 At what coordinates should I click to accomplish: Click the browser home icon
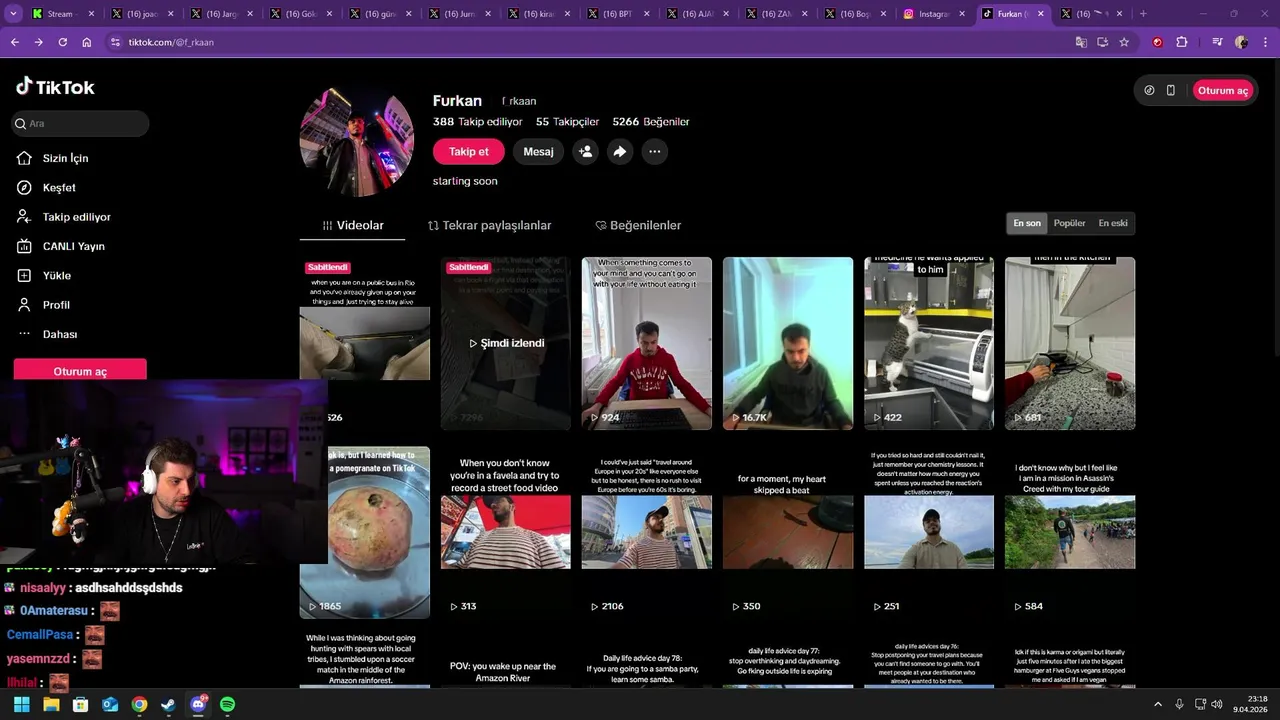click(x=87, y=42)
